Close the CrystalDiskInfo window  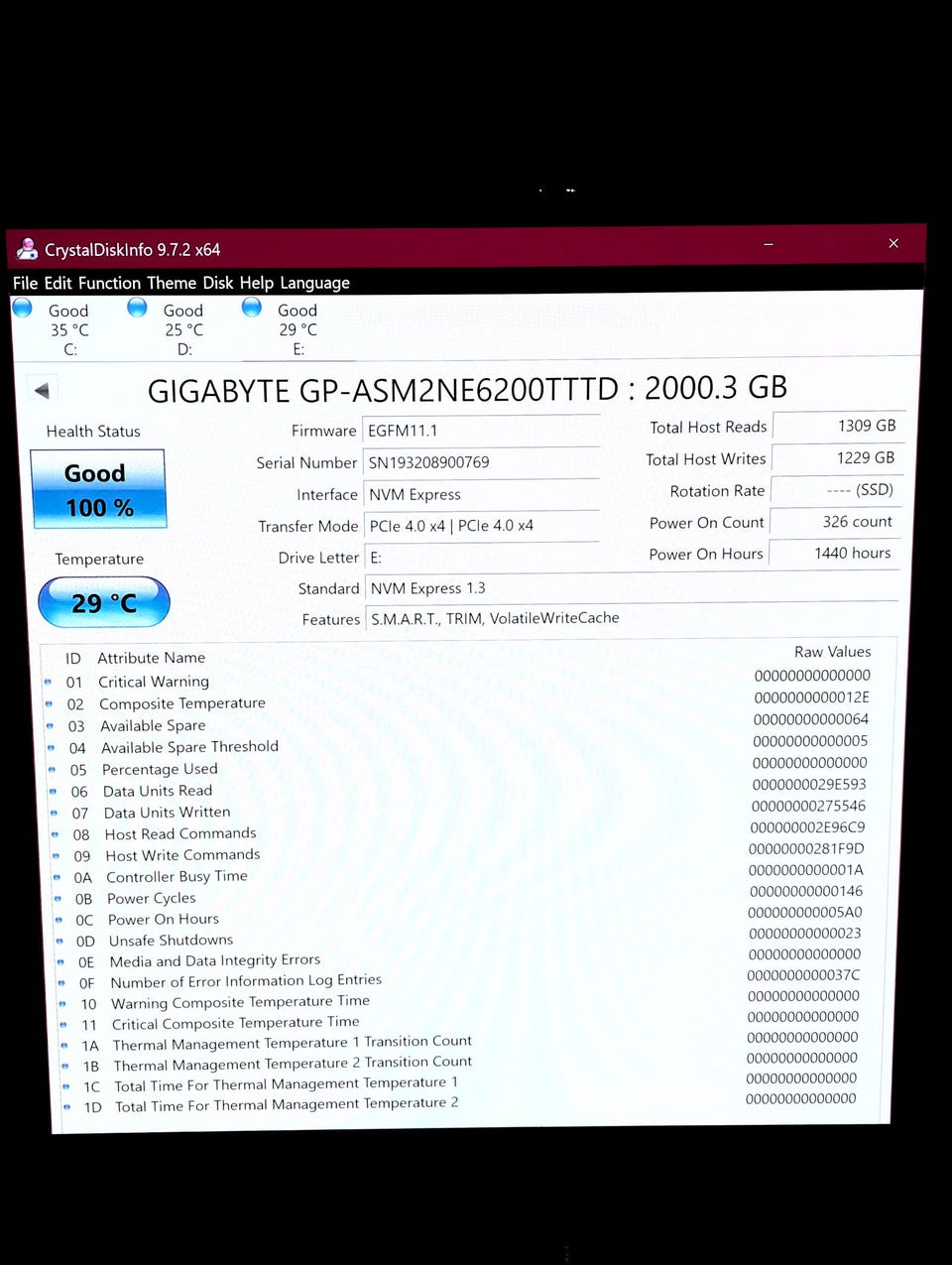(893, 243)
